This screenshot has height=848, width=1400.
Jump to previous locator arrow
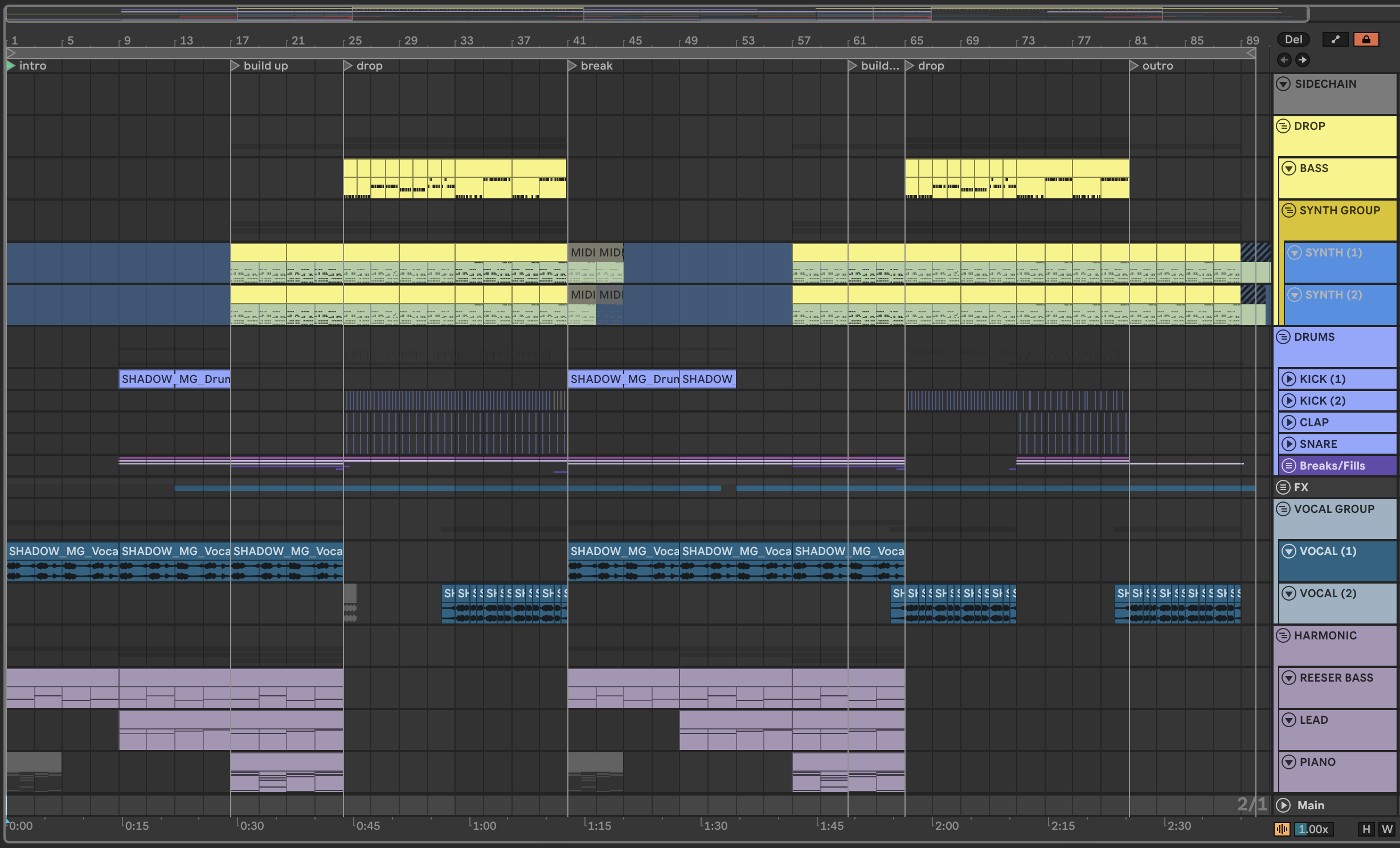click(1284, 60)
